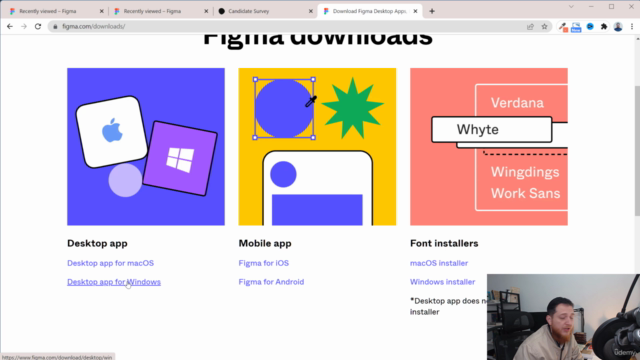Click the blue circular extension icon

click(590, 27)
